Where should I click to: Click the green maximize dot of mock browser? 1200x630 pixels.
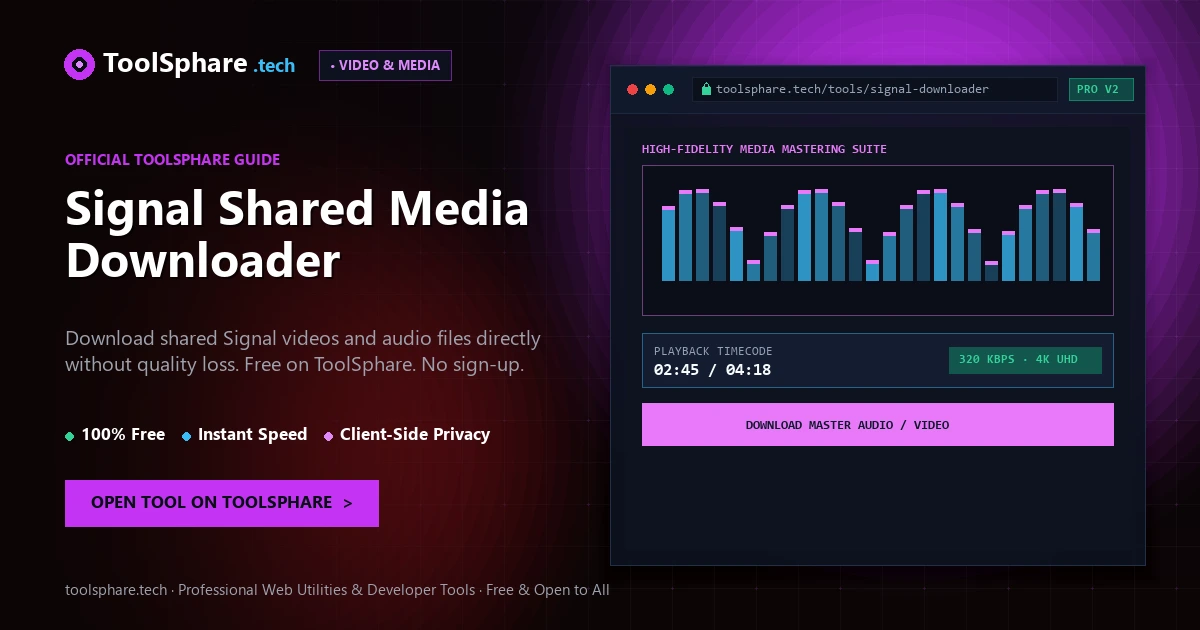pos(668,89)
